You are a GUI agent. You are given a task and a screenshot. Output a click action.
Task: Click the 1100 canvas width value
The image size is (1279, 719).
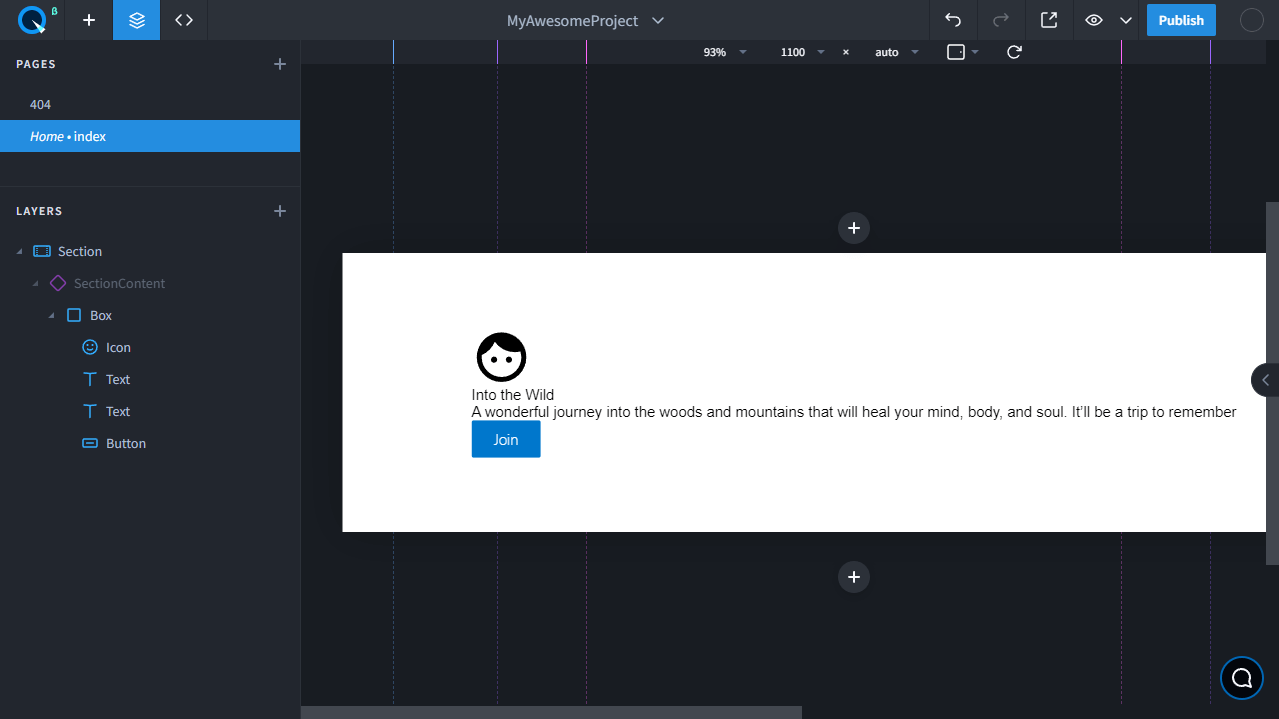click(x=793, y=52)
